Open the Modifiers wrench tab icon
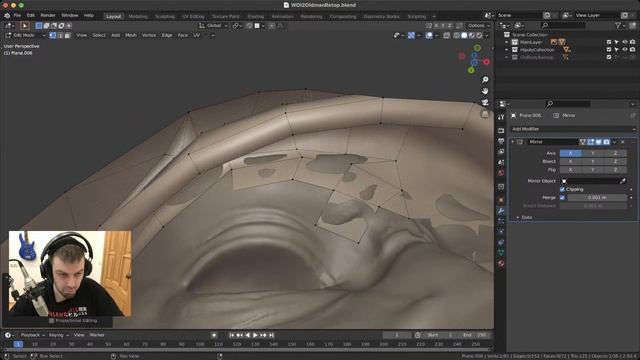 (x=501, y=211)
